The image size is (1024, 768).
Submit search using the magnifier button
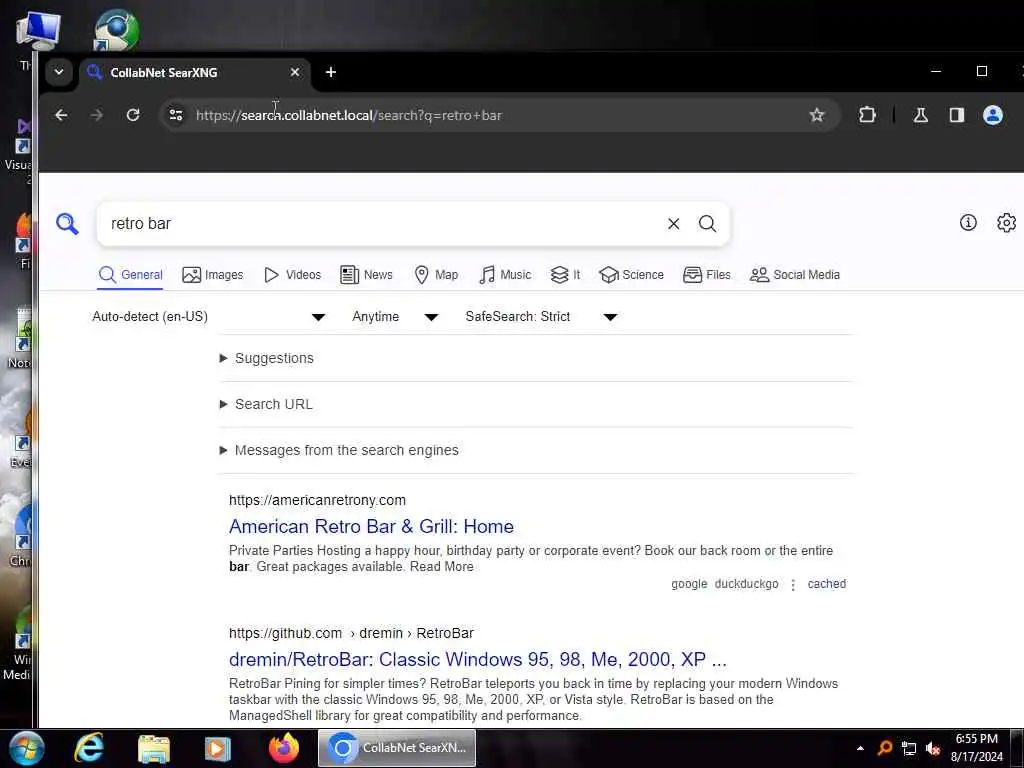pos(707,224)
